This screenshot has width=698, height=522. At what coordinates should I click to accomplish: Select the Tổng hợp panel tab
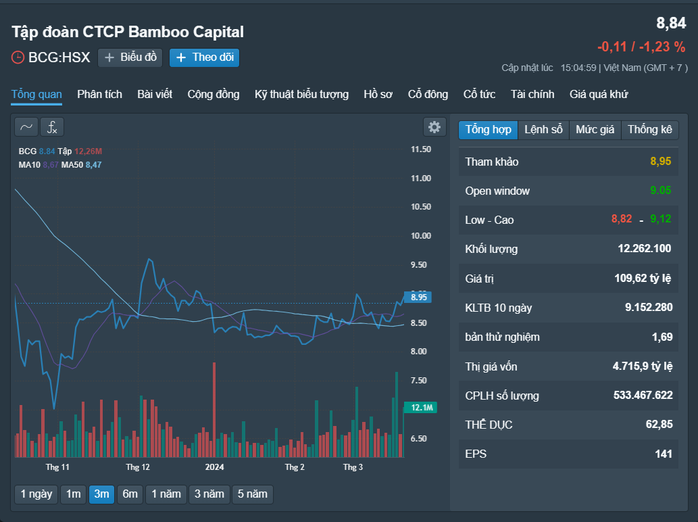point(488,129)
